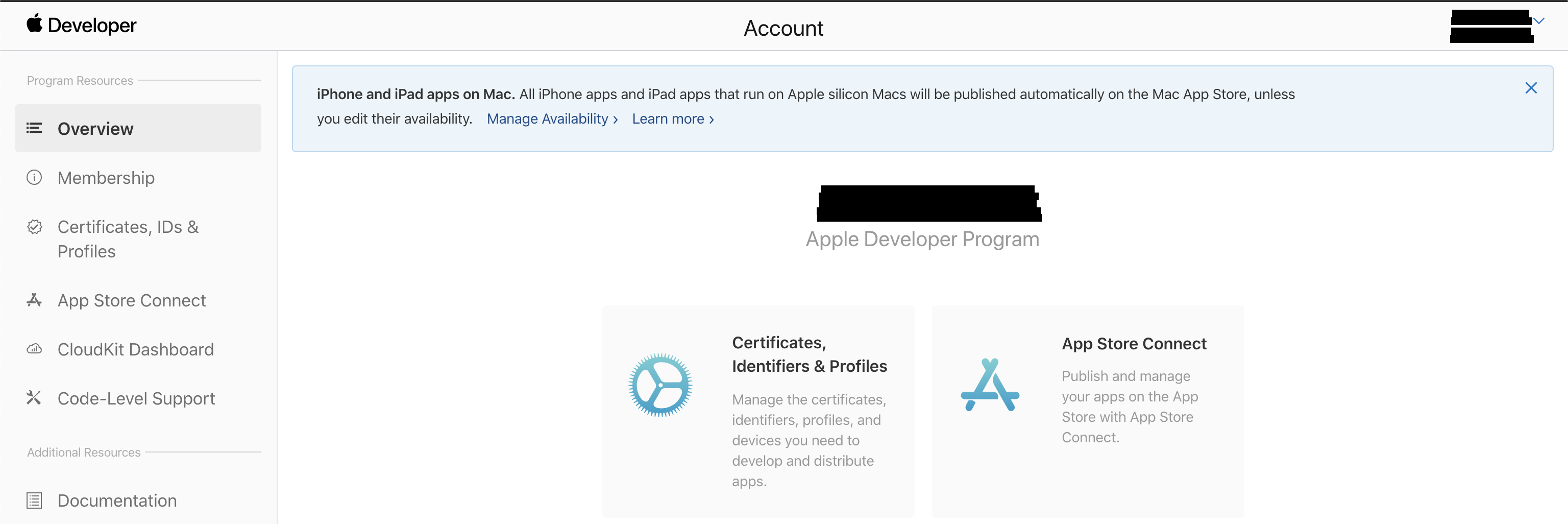Image resolution: width=1568 pixels, height=524 pixels.
Task: Dismiss the iPhone and iPad apps banner
Action: point(1531,88)
